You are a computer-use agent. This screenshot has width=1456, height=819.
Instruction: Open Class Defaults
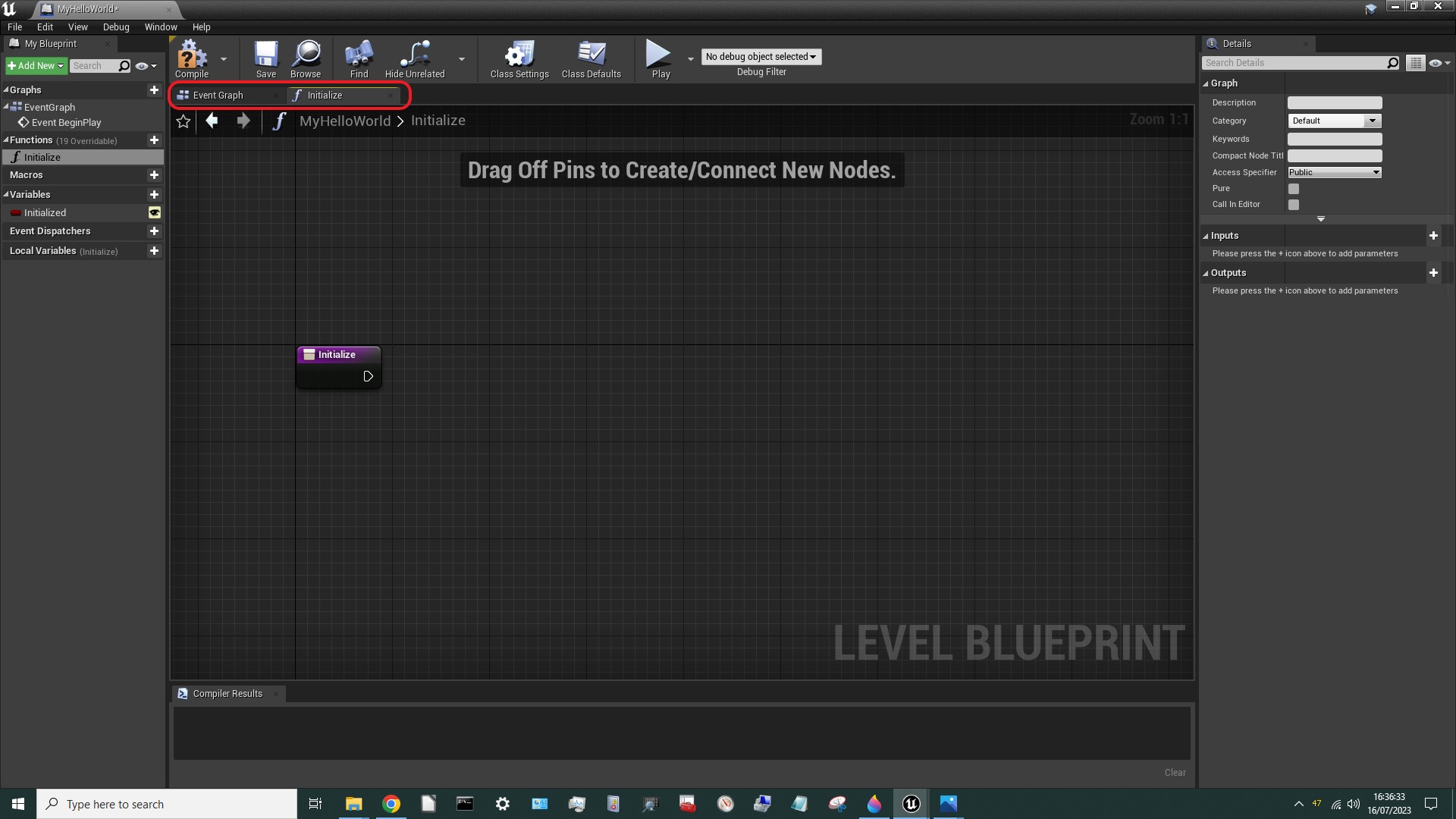click(x=591, y=59)
